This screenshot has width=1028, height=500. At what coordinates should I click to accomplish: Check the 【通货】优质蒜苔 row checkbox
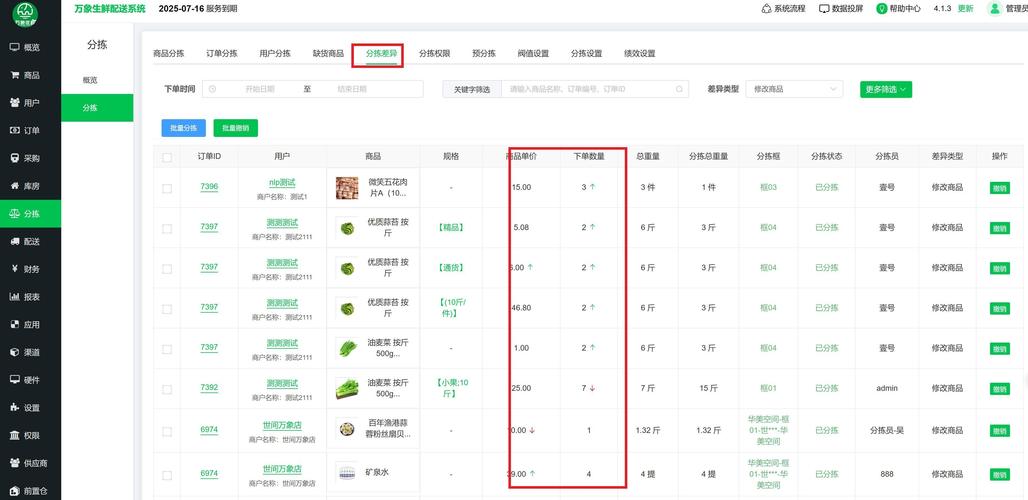click(167, 269)
